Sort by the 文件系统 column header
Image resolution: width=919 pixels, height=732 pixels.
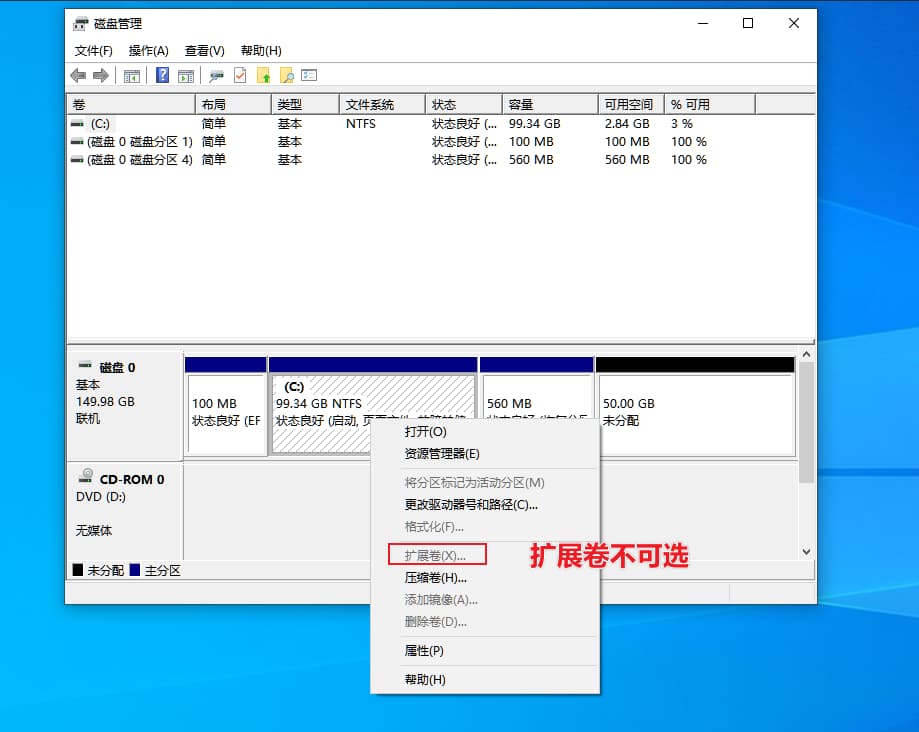click(x=382, y=104)
